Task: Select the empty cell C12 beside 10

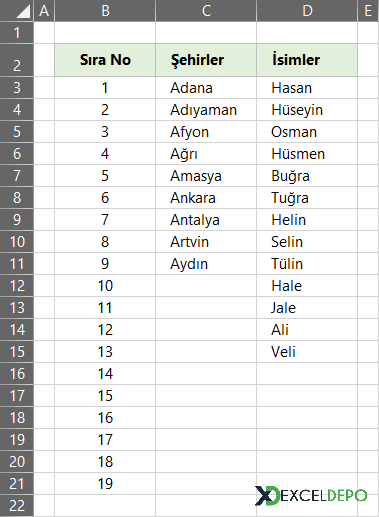Action: tap(206, 286)
